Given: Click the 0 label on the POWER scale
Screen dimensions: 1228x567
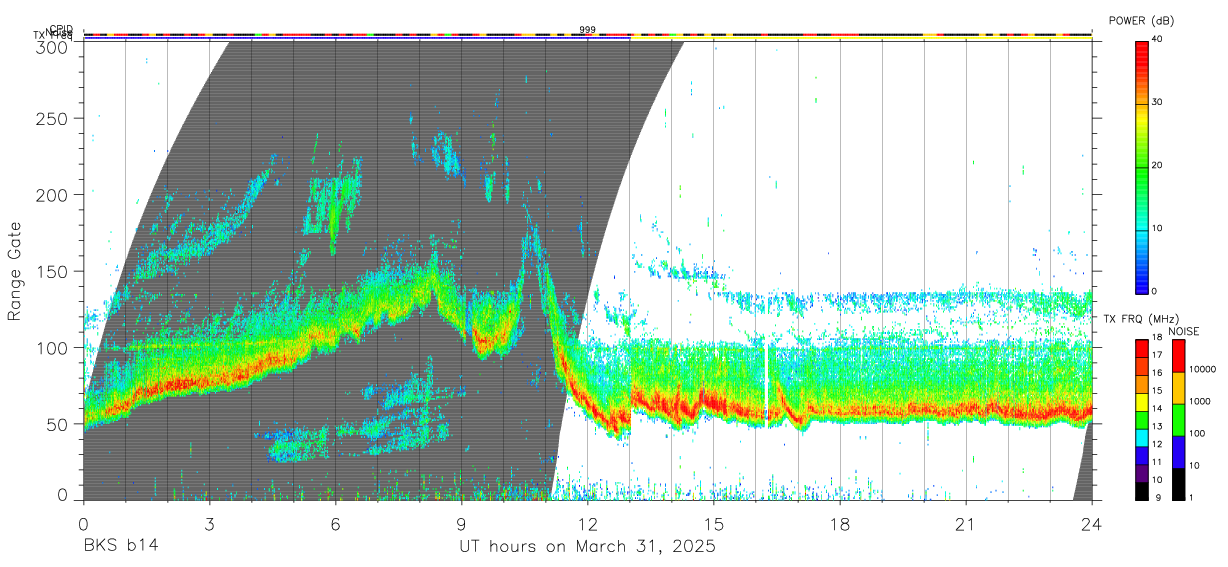Looking at the screenshot, I should [1155, 291].
